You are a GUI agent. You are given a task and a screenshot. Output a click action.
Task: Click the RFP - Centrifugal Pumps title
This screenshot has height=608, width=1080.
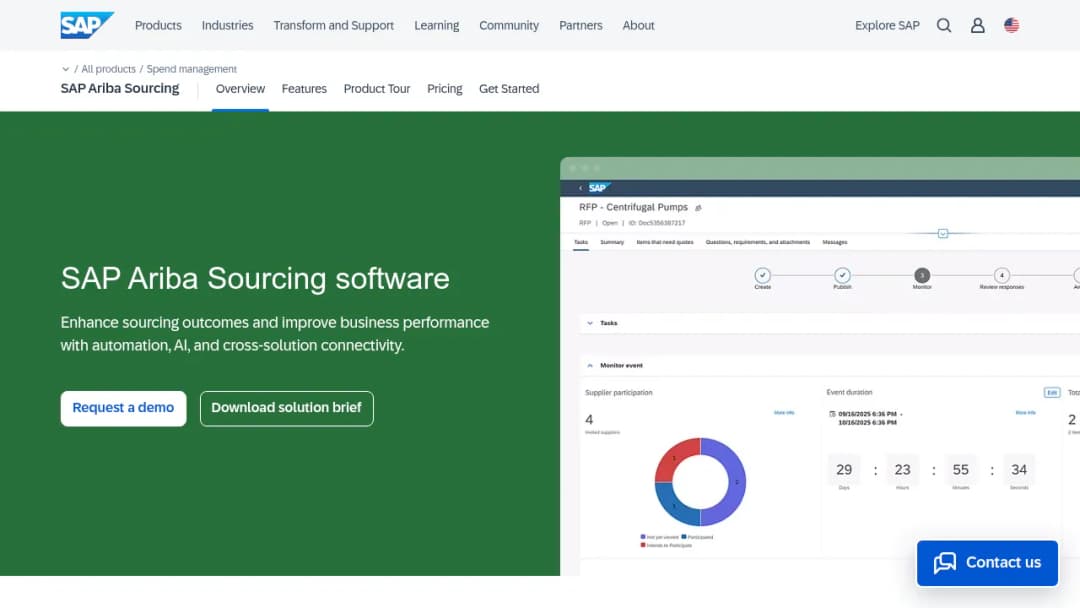point(633,207)
